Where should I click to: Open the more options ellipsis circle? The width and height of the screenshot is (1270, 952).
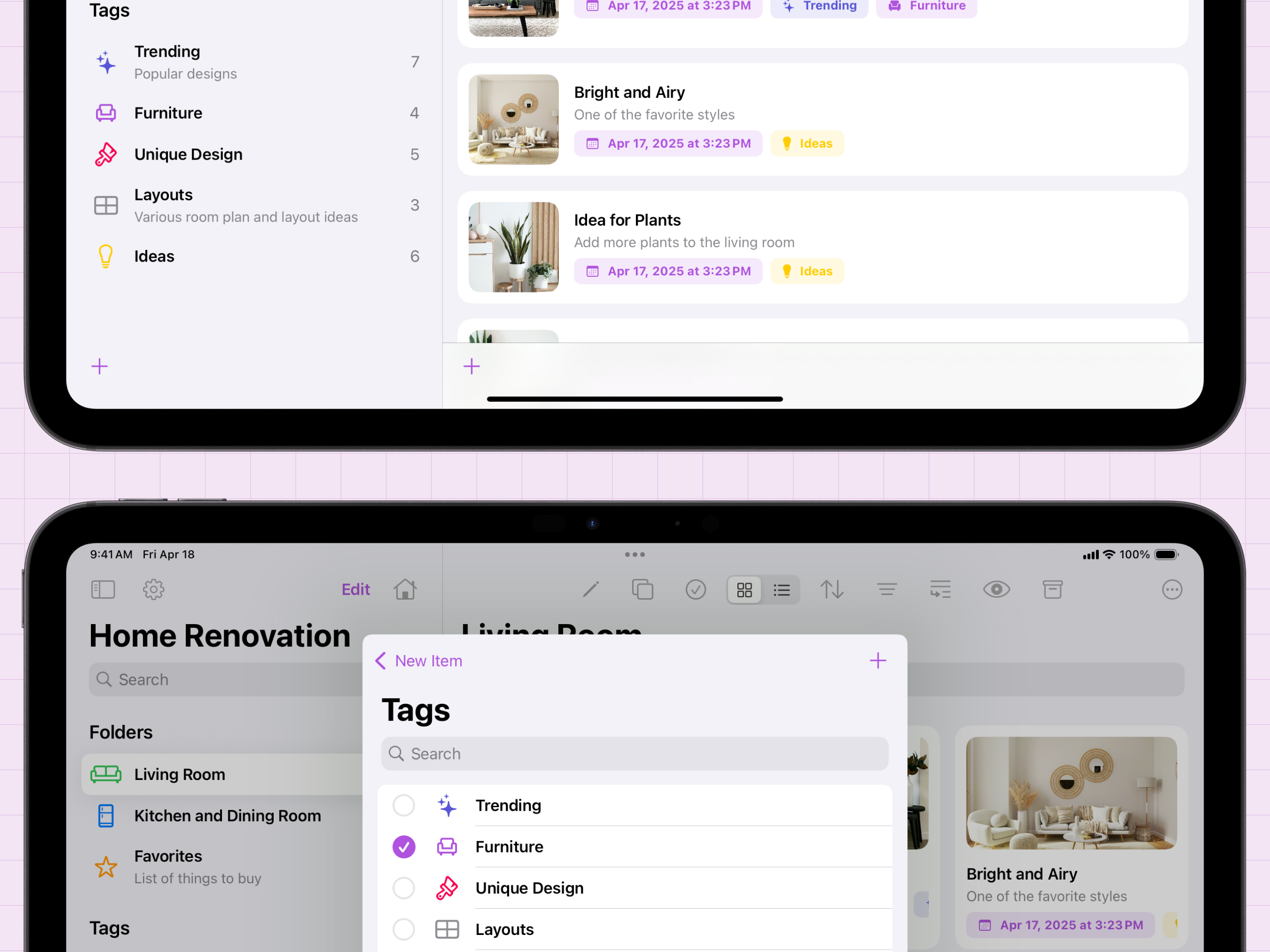1172,589
